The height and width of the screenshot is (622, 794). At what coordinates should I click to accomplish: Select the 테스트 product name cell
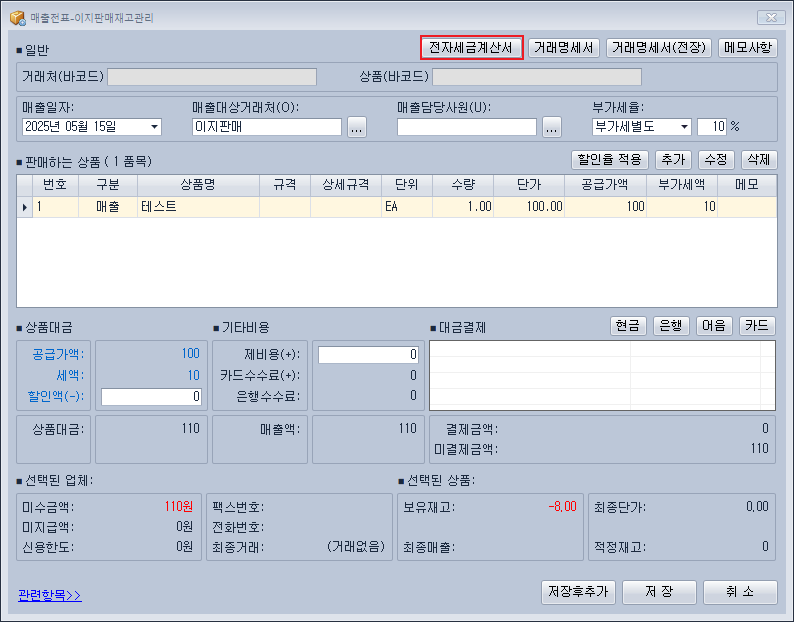coord(198,207)
